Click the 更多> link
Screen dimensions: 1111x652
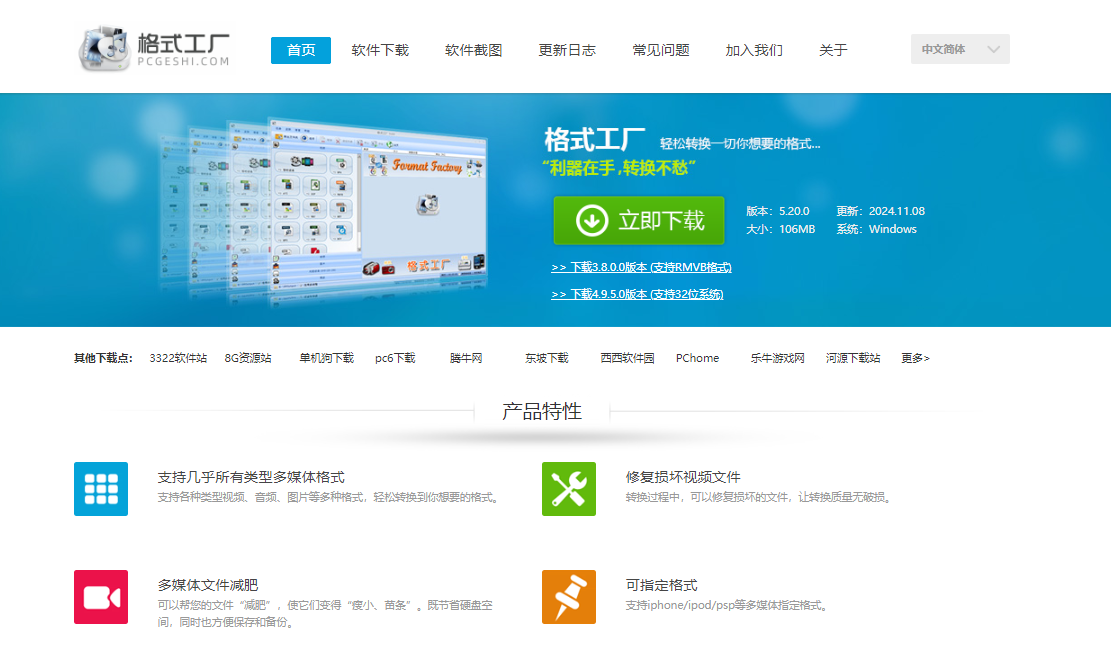pos(915,358)
